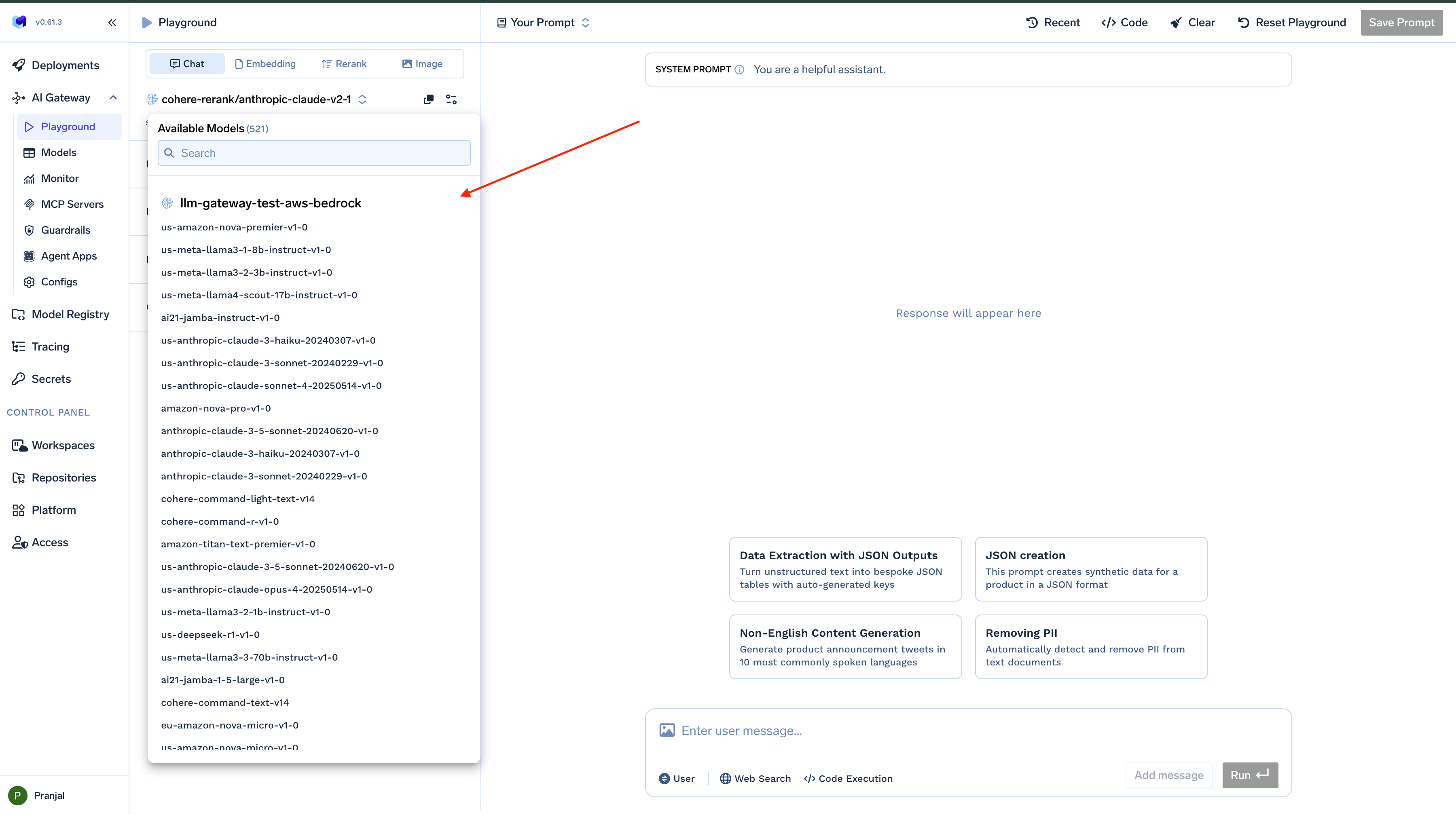Image resolution: width=1456 pixels, height=815 pixels.
Task: Switch to the Image tab
Action: pyautogui.click(x=422, y=64)
